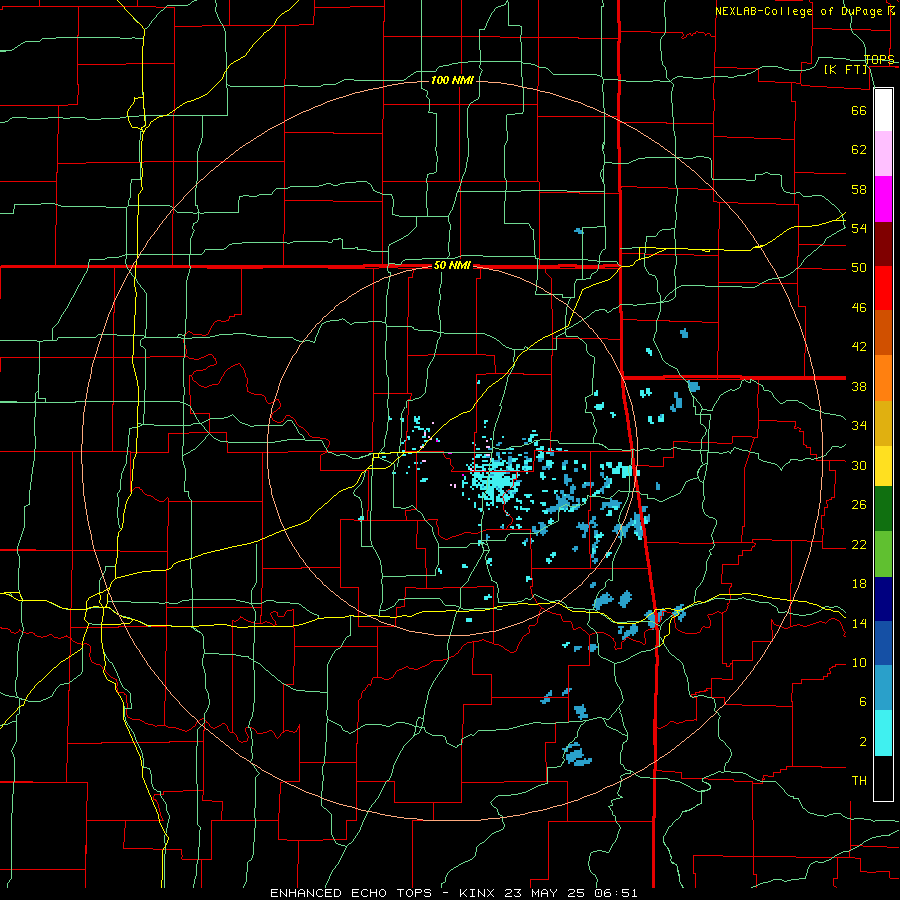Click the yellow legend swatch near 30

(x=883, y=466)
